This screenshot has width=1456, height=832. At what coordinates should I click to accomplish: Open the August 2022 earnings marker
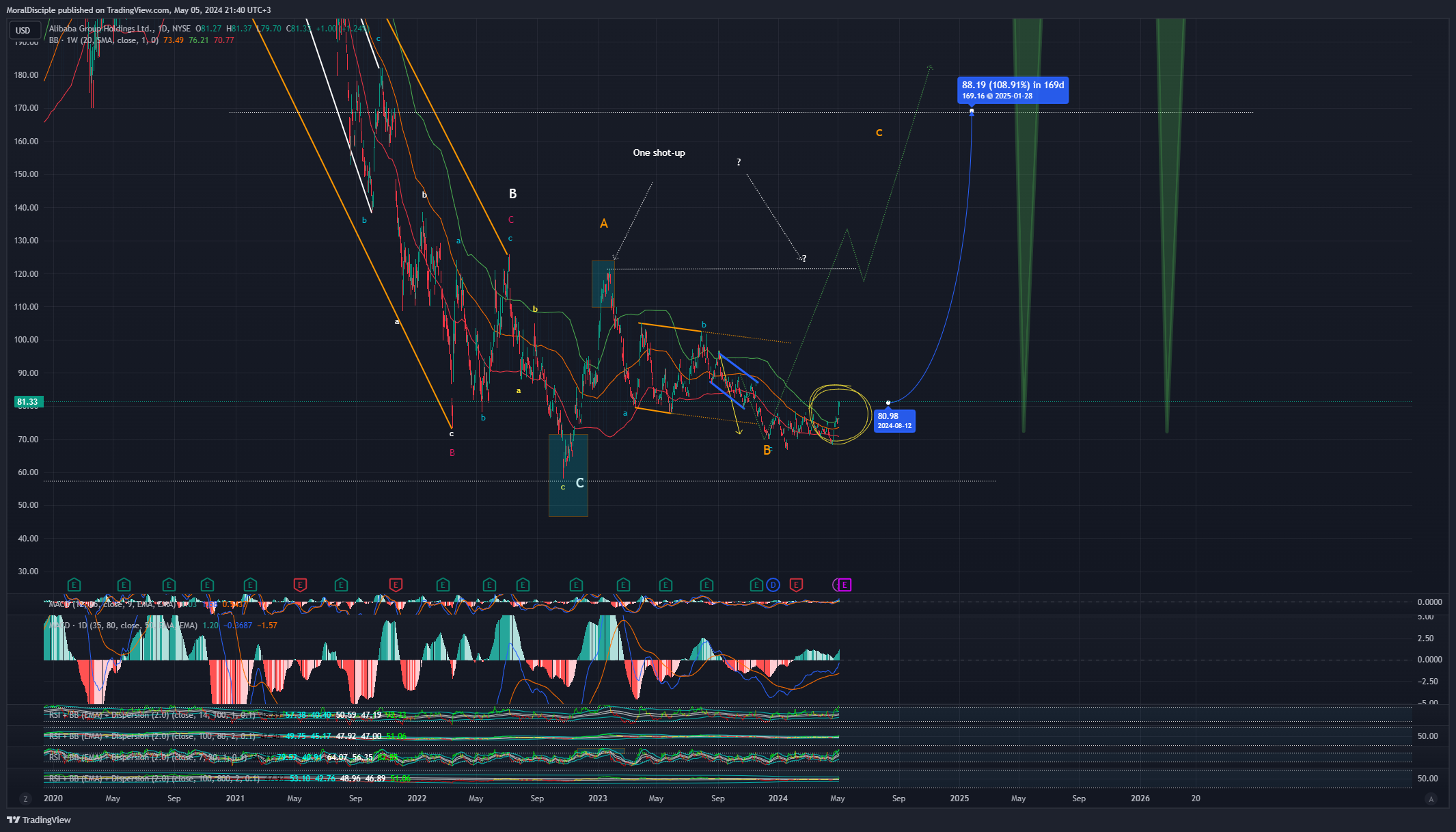click(523, 585)
